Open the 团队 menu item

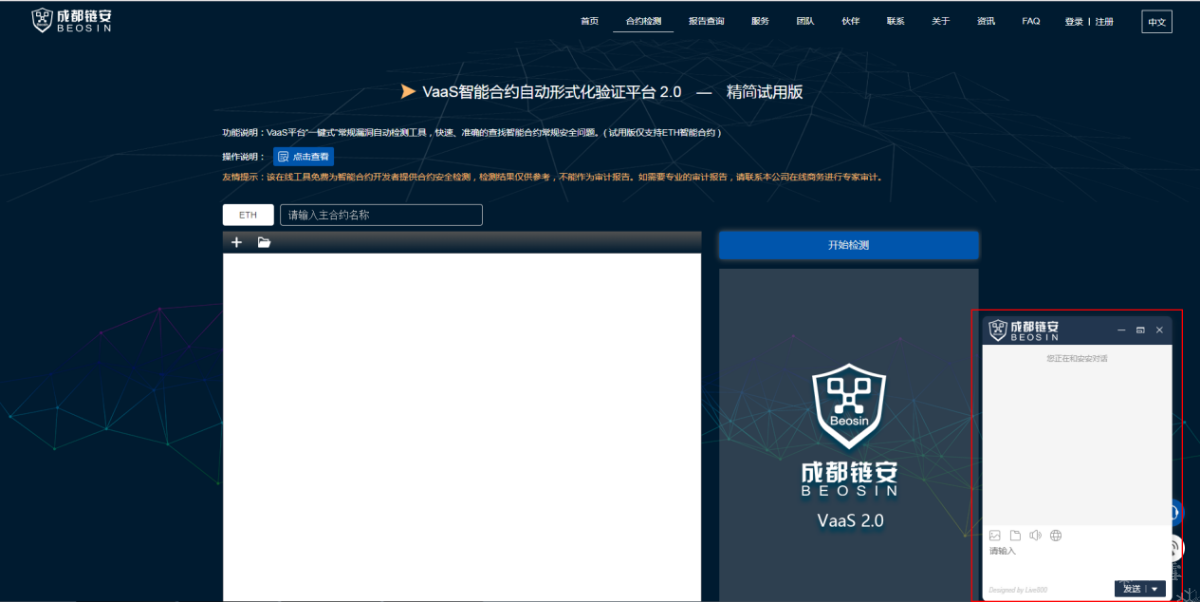805,21
